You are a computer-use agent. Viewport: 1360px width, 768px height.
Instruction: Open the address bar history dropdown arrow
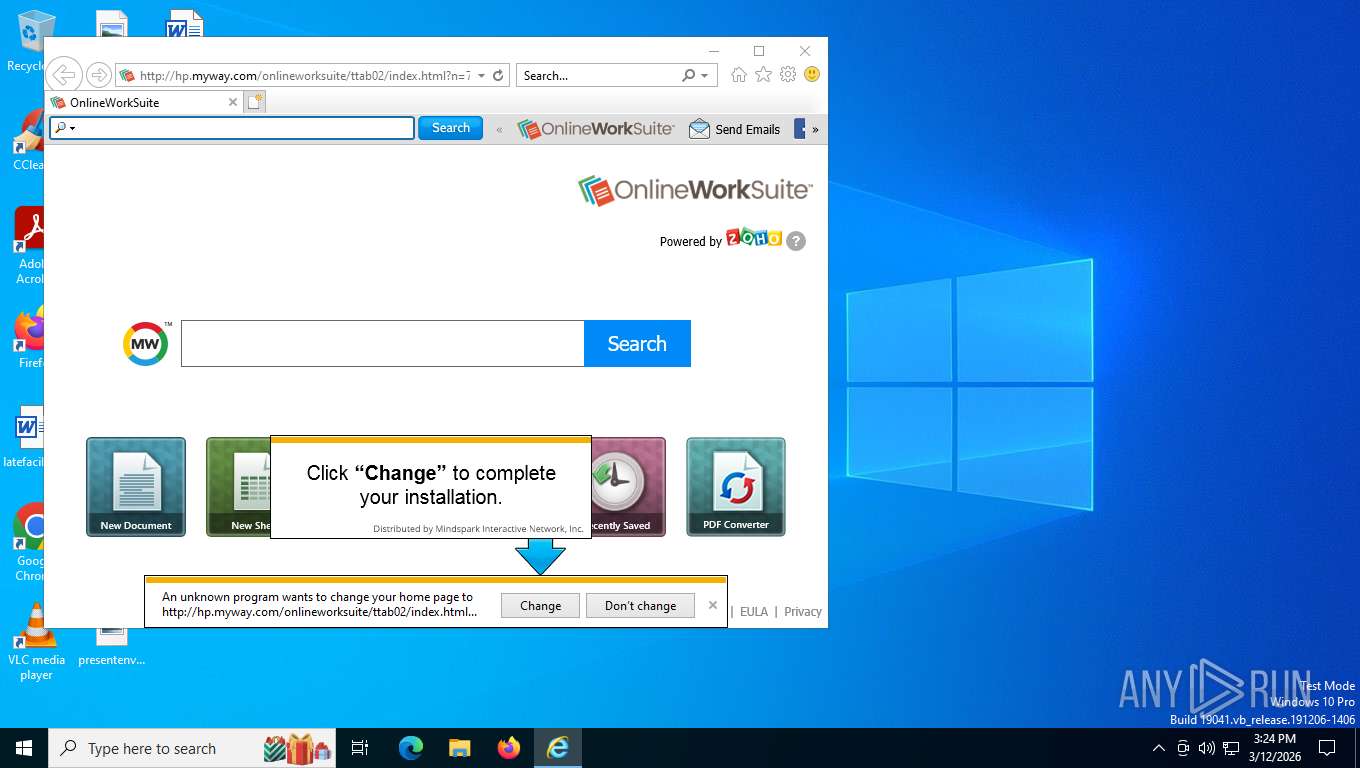pyautogui.click(x=481, y=75)
